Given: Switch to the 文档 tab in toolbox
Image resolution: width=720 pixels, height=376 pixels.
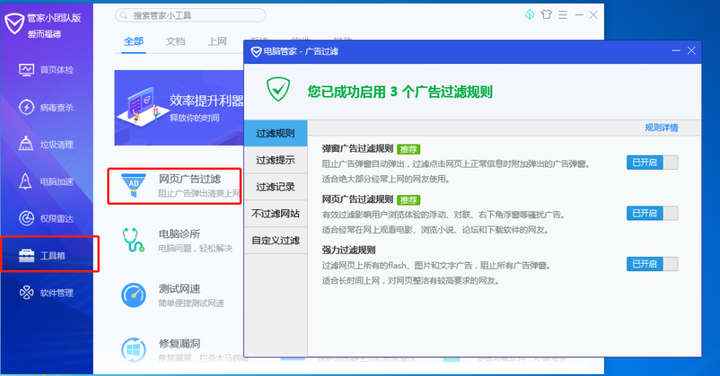Looking at the screenshot, I should tap(175, 41).
